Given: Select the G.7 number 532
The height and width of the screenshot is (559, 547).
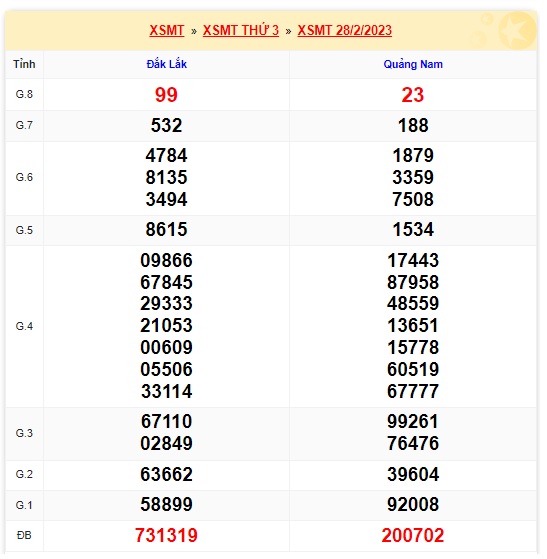Looking at the screenshot, I should [167, 125].
